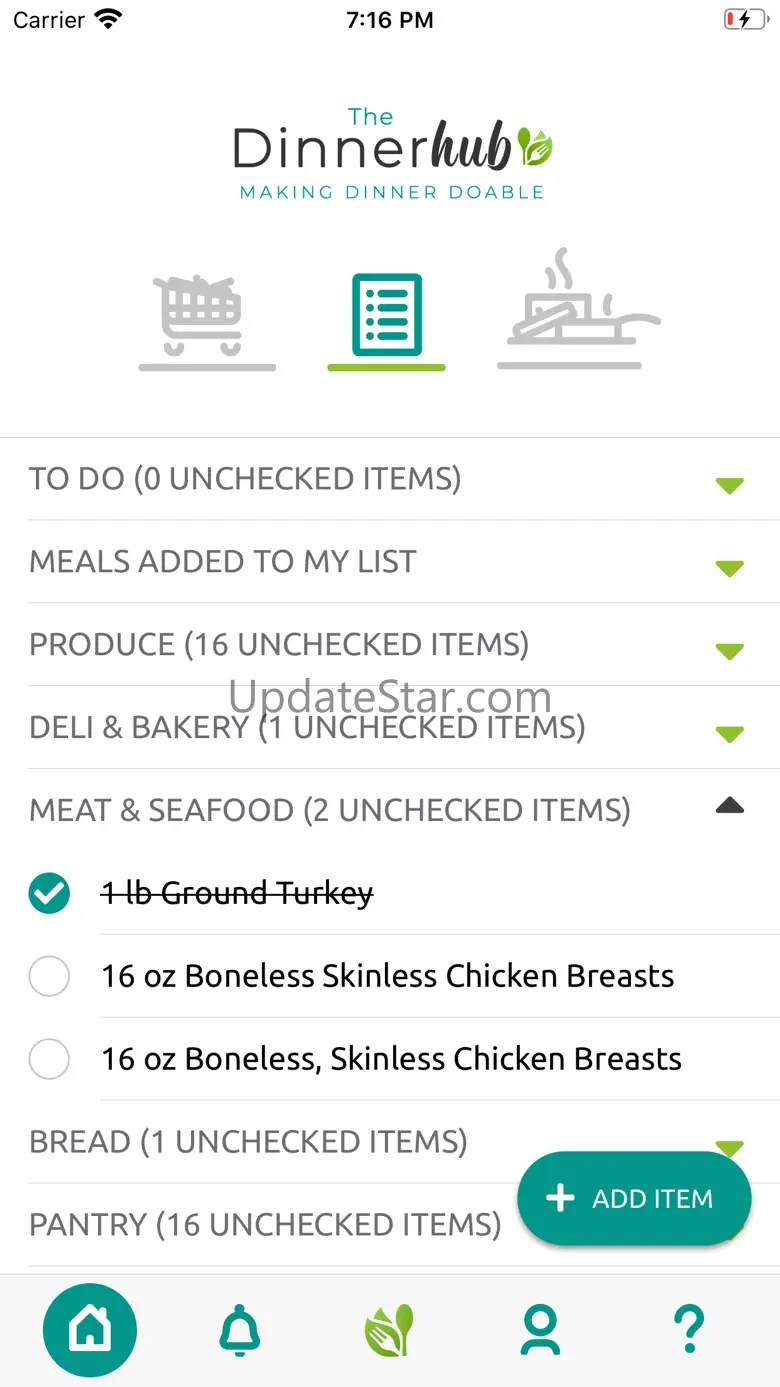
Task: Check 16 oz Boneless Skinless Chicken Breasts
Action: pyautogui.click(x=50, y=976)
